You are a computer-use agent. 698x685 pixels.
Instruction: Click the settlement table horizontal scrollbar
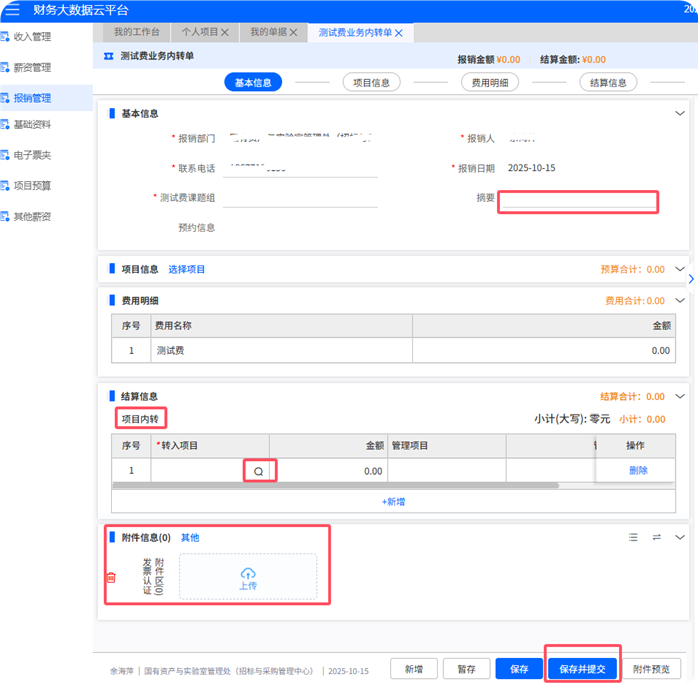[336, 486]
